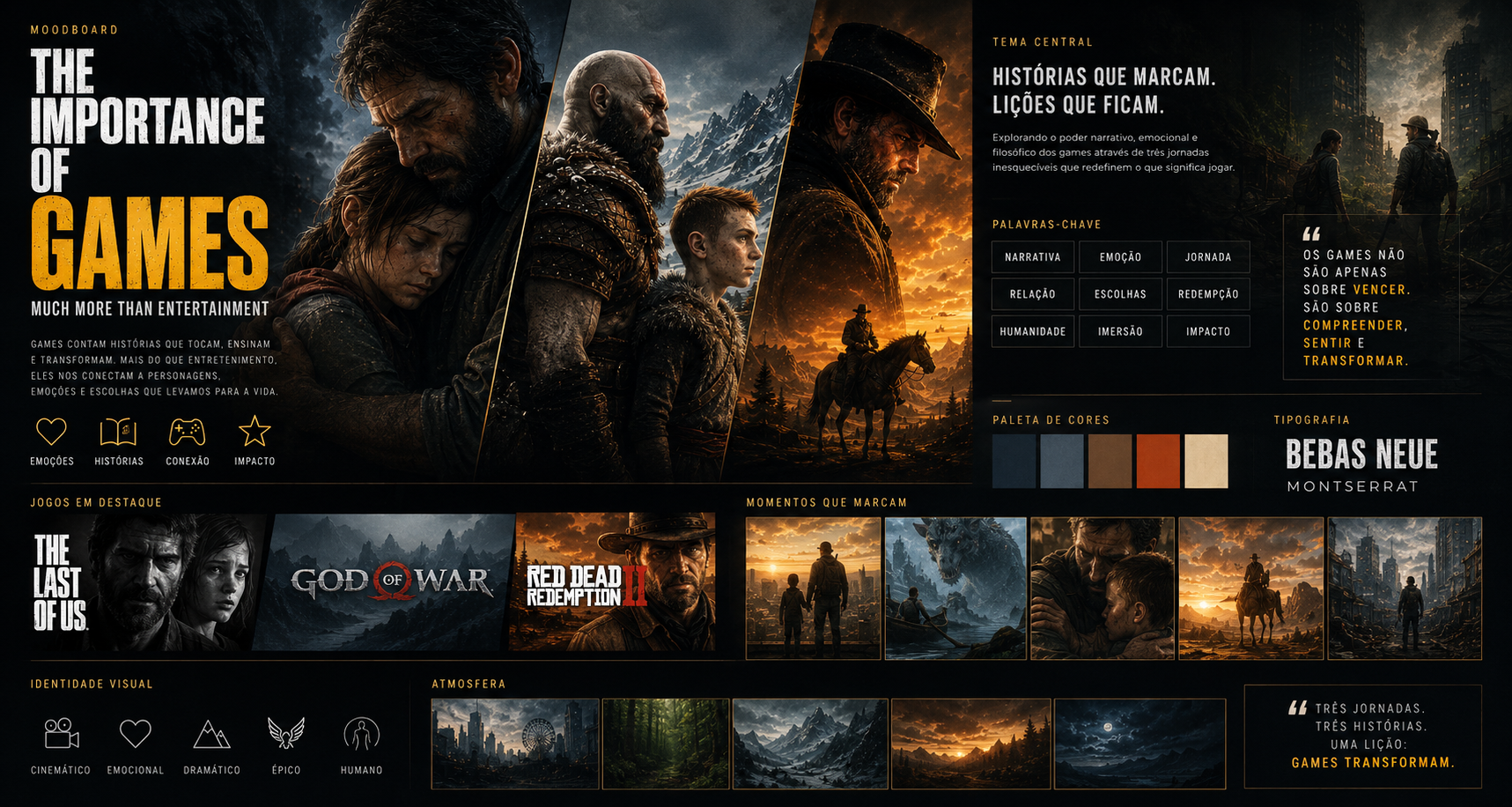Select the OS GAMES NÃO SÃO APENAS quote box

click(x=1370, y=298)
